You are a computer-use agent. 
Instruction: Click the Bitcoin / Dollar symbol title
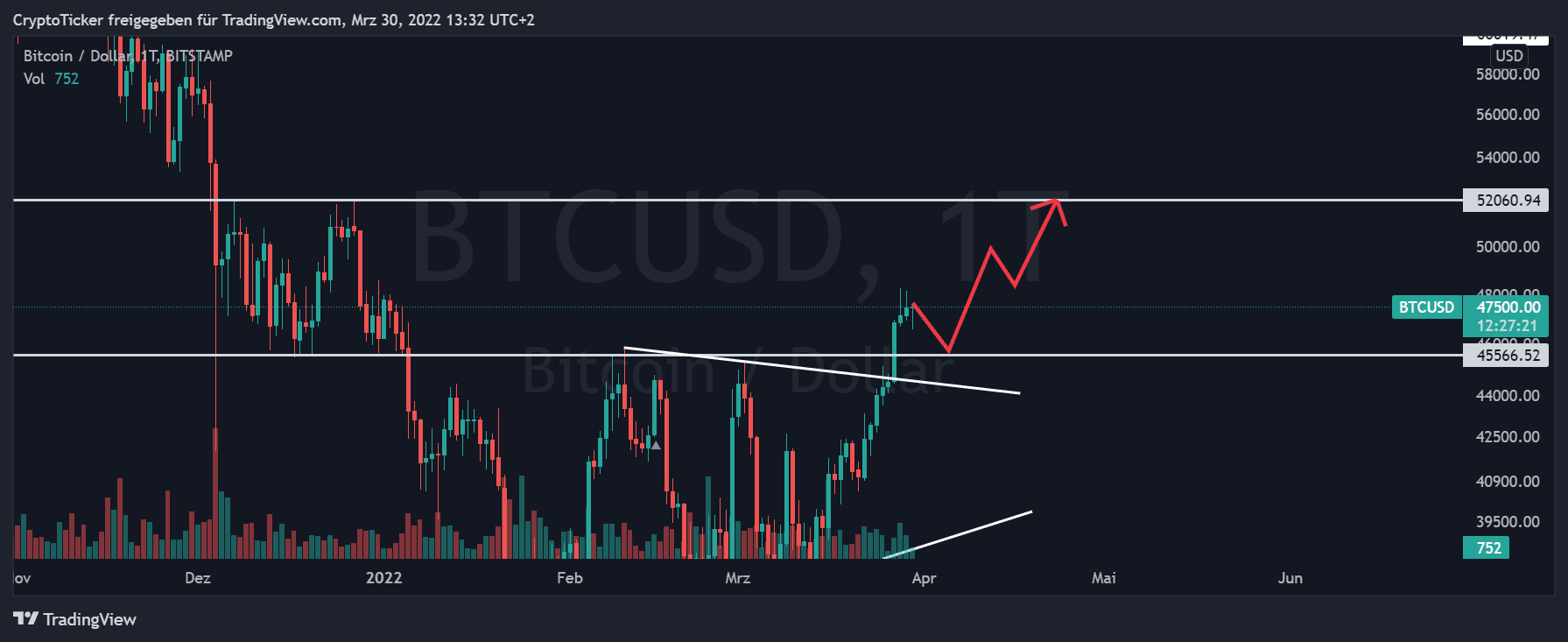click(77, 56)
